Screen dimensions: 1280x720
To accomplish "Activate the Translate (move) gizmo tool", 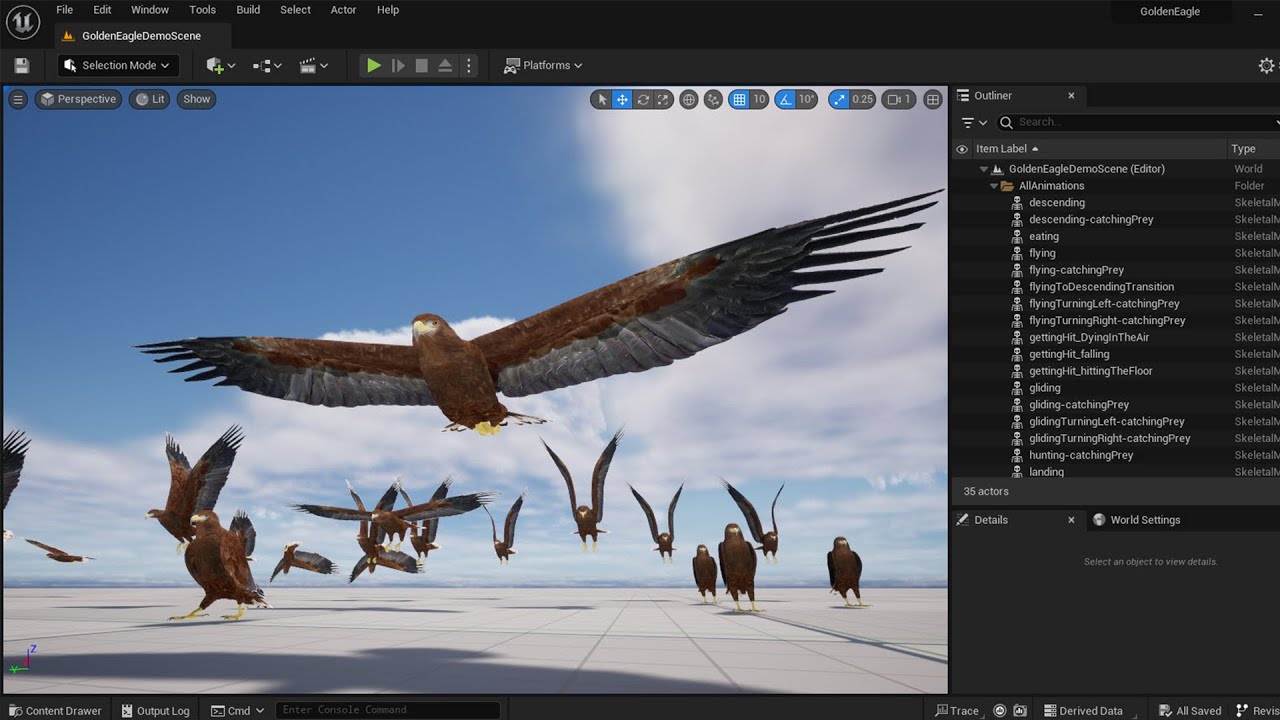I will (x=622, y=99).
